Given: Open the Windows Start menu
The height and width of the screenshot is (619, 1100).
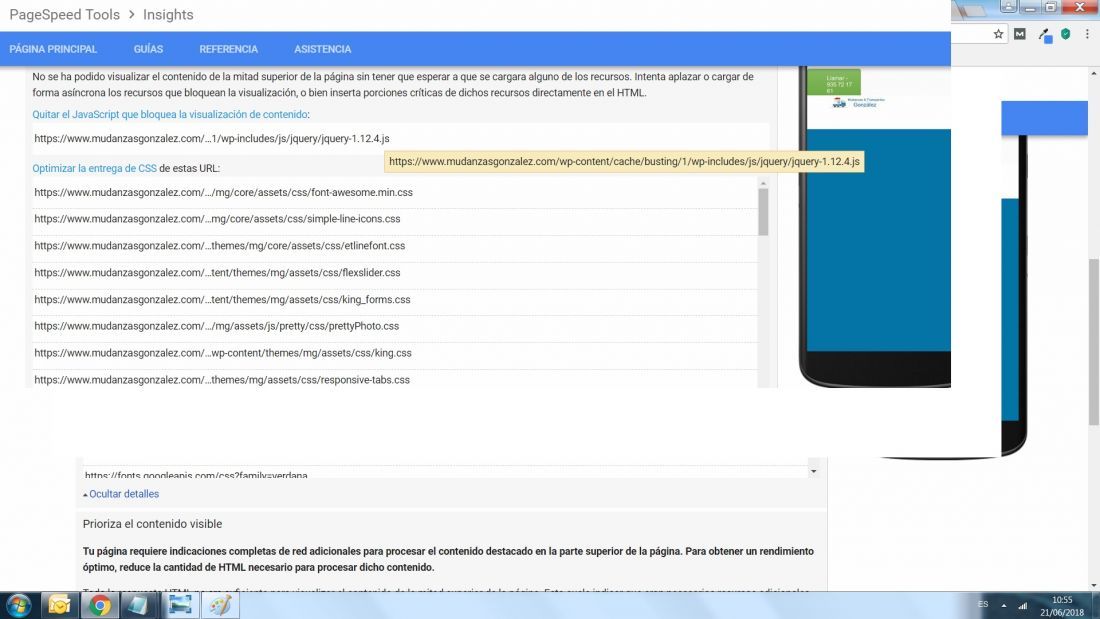Looking at the screenshot, I should (18, 605).
